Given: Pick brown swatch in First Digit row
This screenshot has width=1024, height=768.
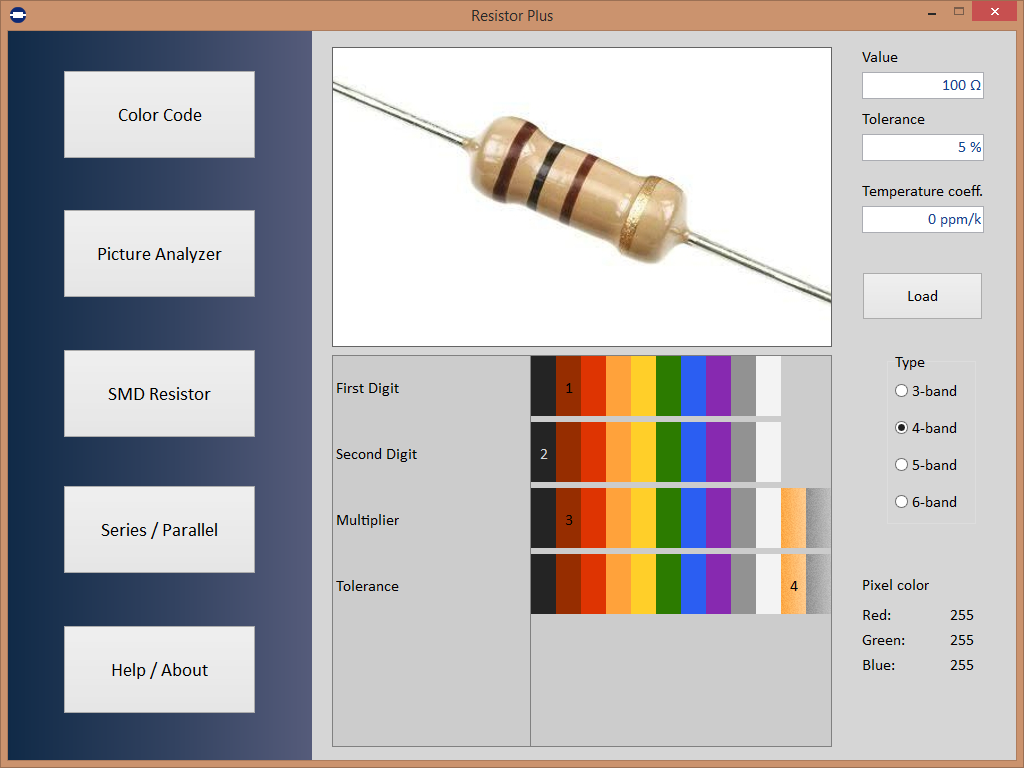Looking at the screenshot, I should tap(568, 386).
